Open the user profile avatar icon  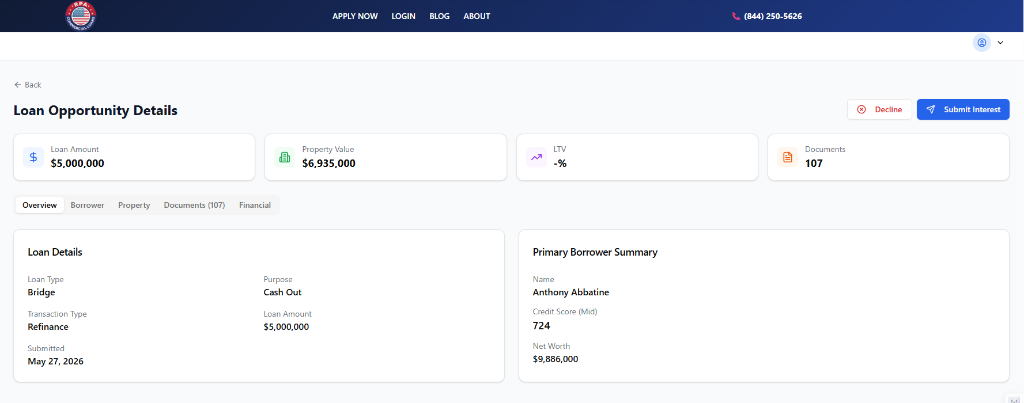click(x=981, y=43)
